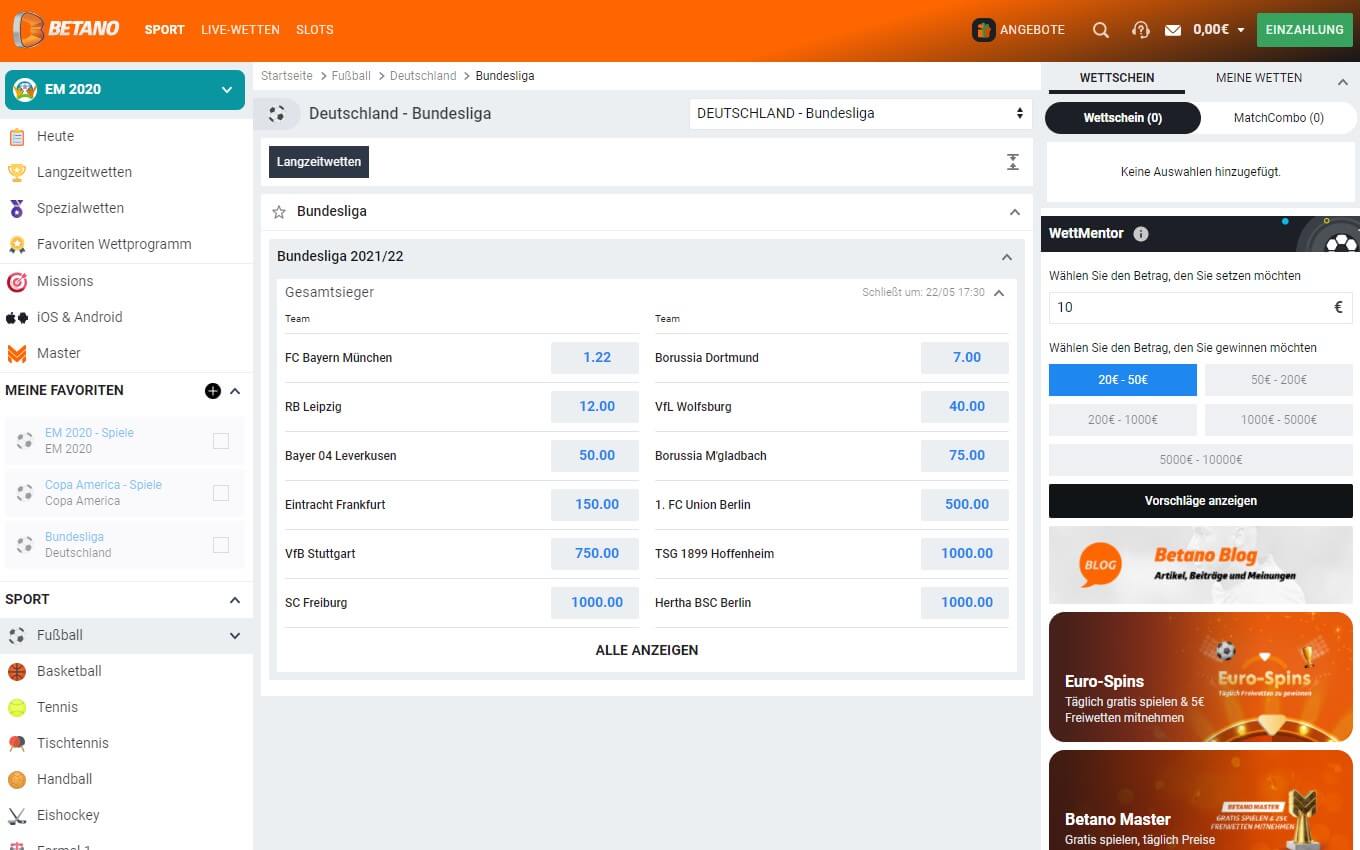This screenshot has height=850, width=1360.
Task: Click the Master M icon
Action: point(17,353)
